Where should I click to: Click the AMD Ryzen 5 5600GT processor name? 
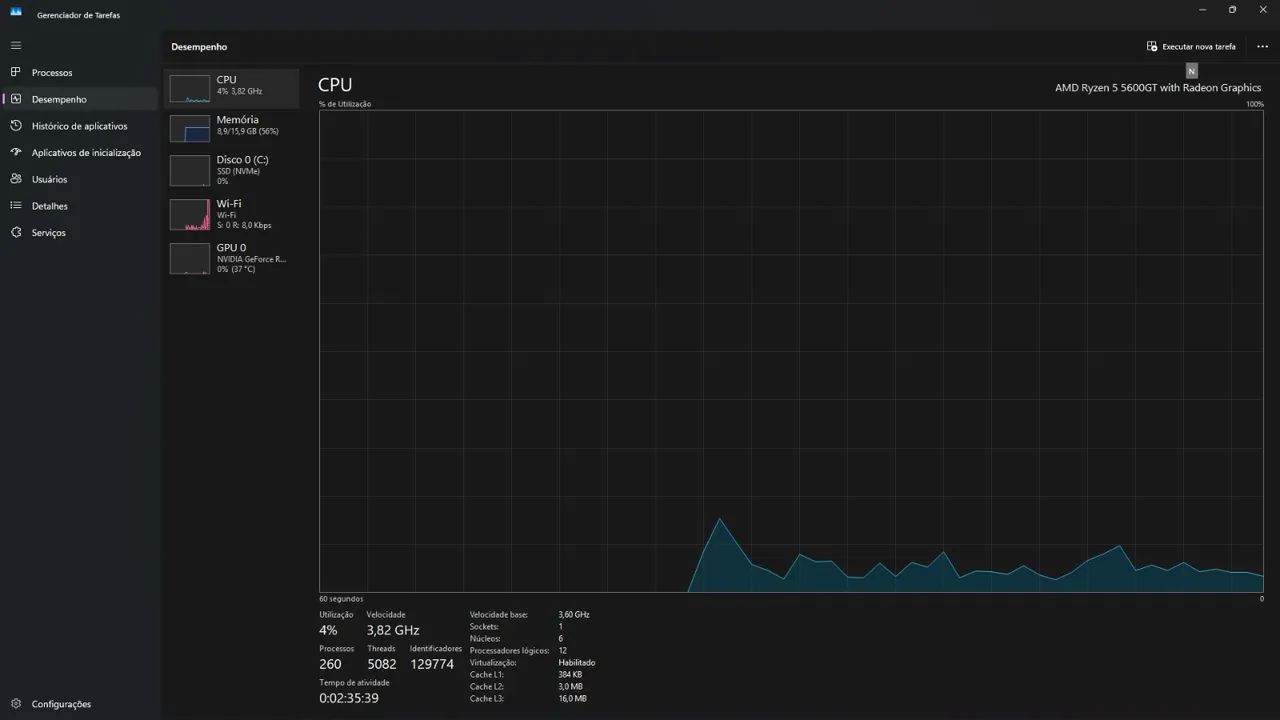(x=1158, y=88)
